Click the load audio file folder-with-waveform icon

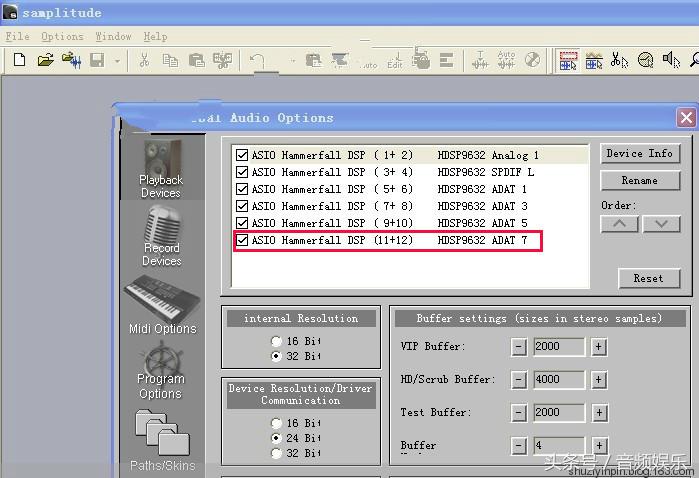click(71, 60)
